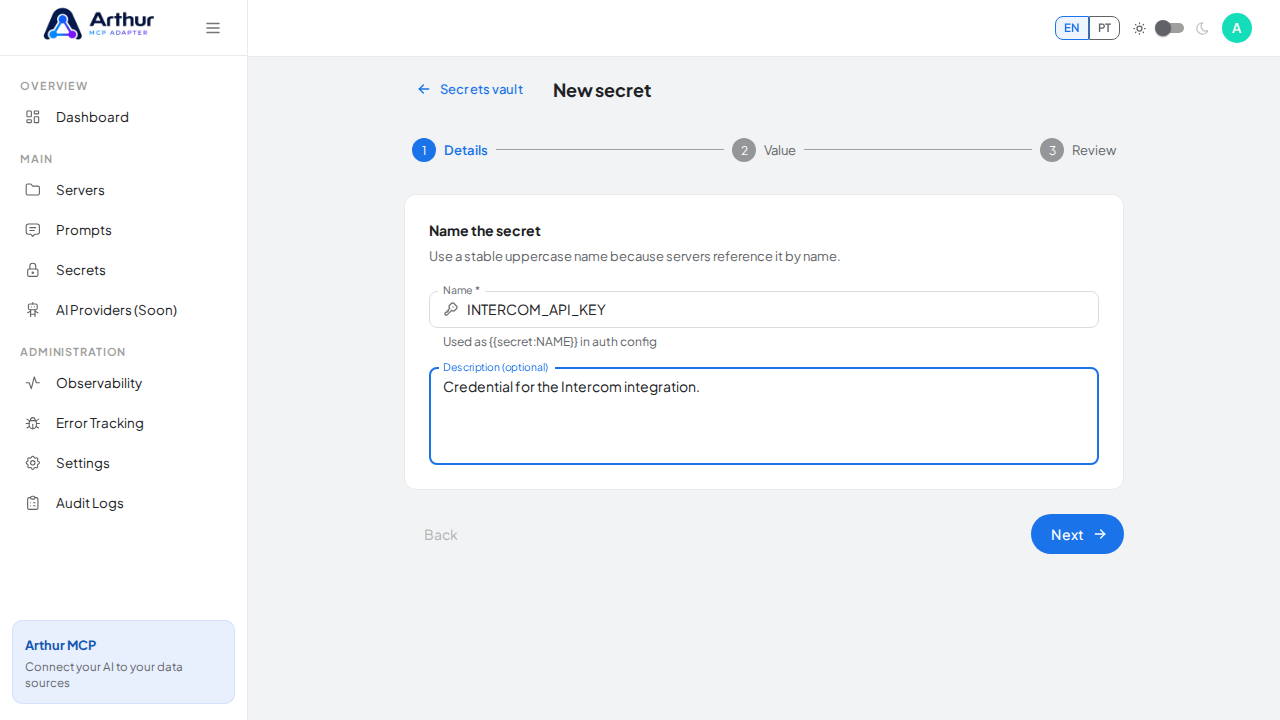
Task: Focus the Name input field
Action: point(764,310)
